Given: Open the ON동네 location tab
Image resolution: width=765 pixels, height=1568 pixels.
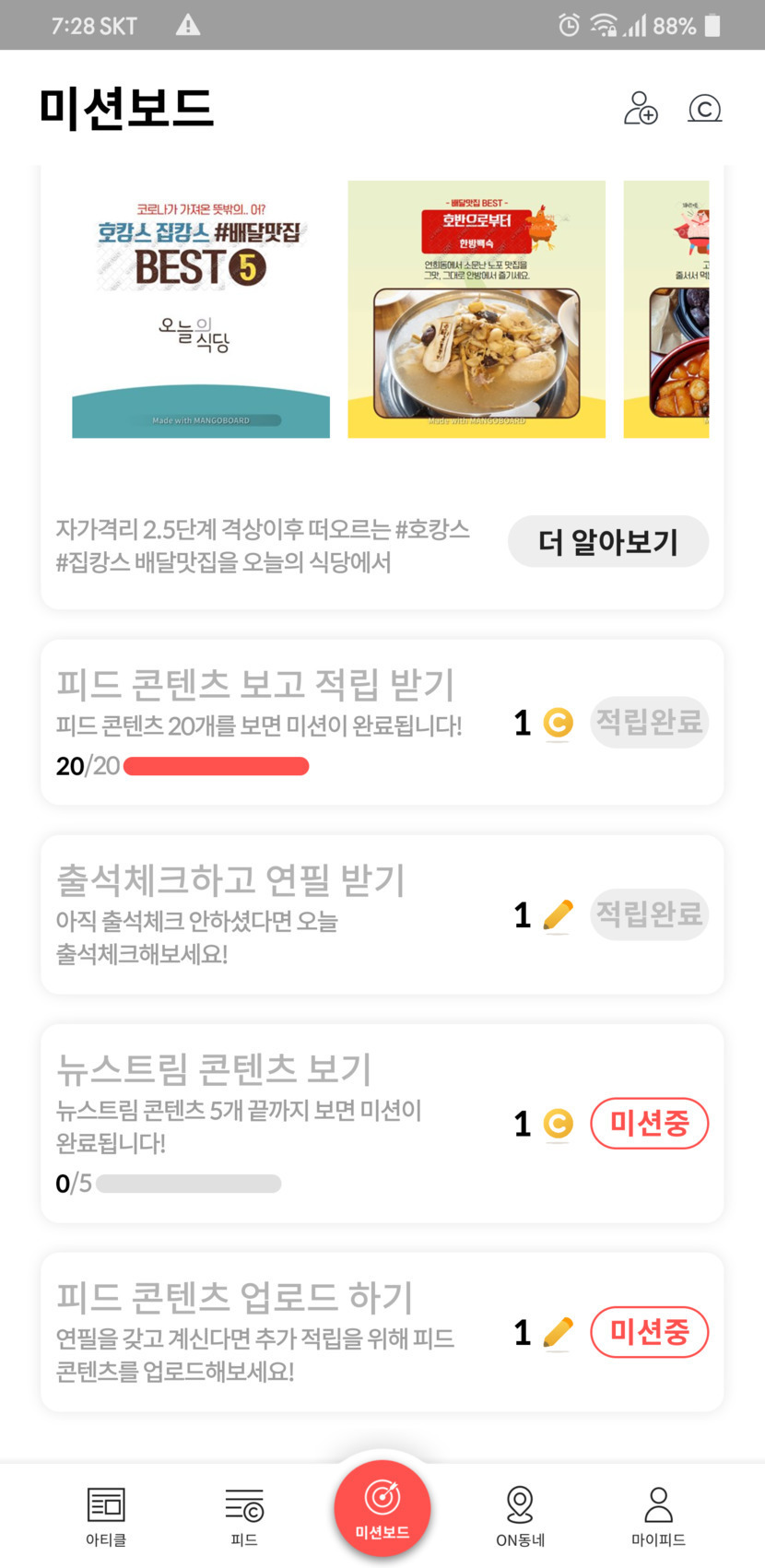Looking at the screenshot, I should pyautogui.click(x=520, y=1515).
